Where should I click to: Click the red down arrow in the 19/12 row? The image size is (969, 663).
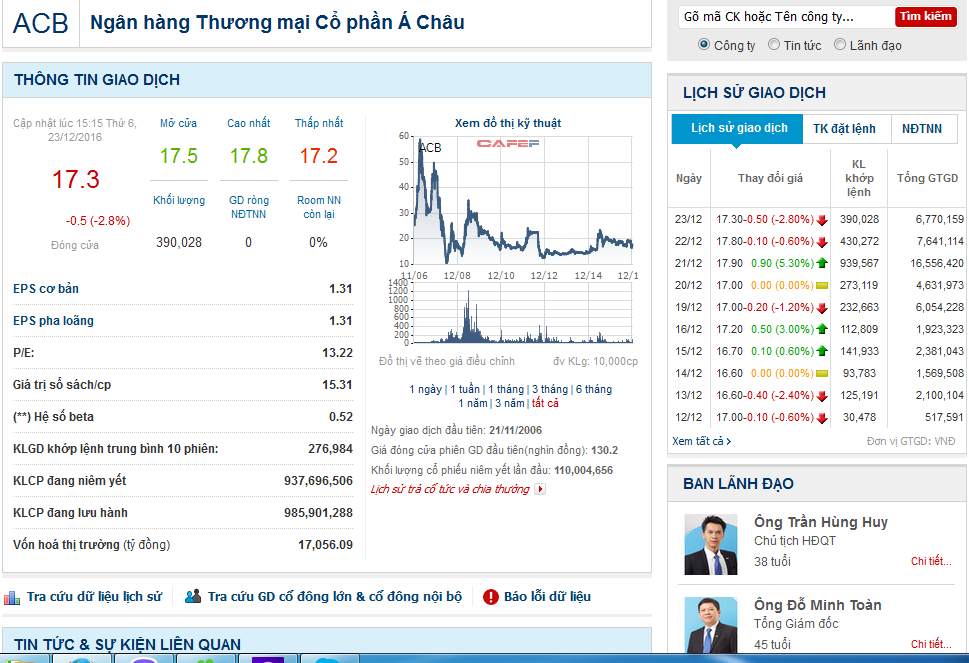(x=822, y=308)
